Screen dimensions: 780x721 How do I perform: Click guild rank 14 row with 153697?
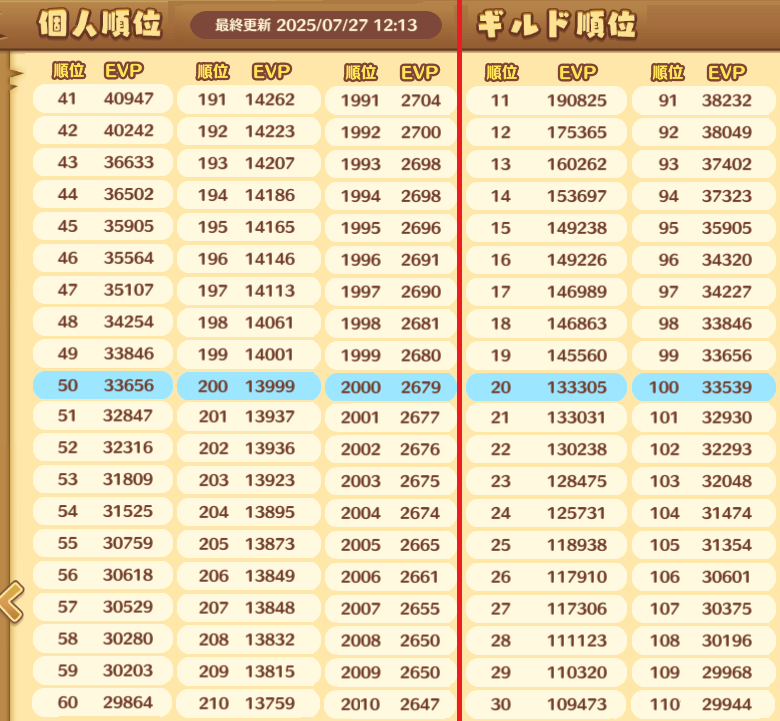point(546,196)
